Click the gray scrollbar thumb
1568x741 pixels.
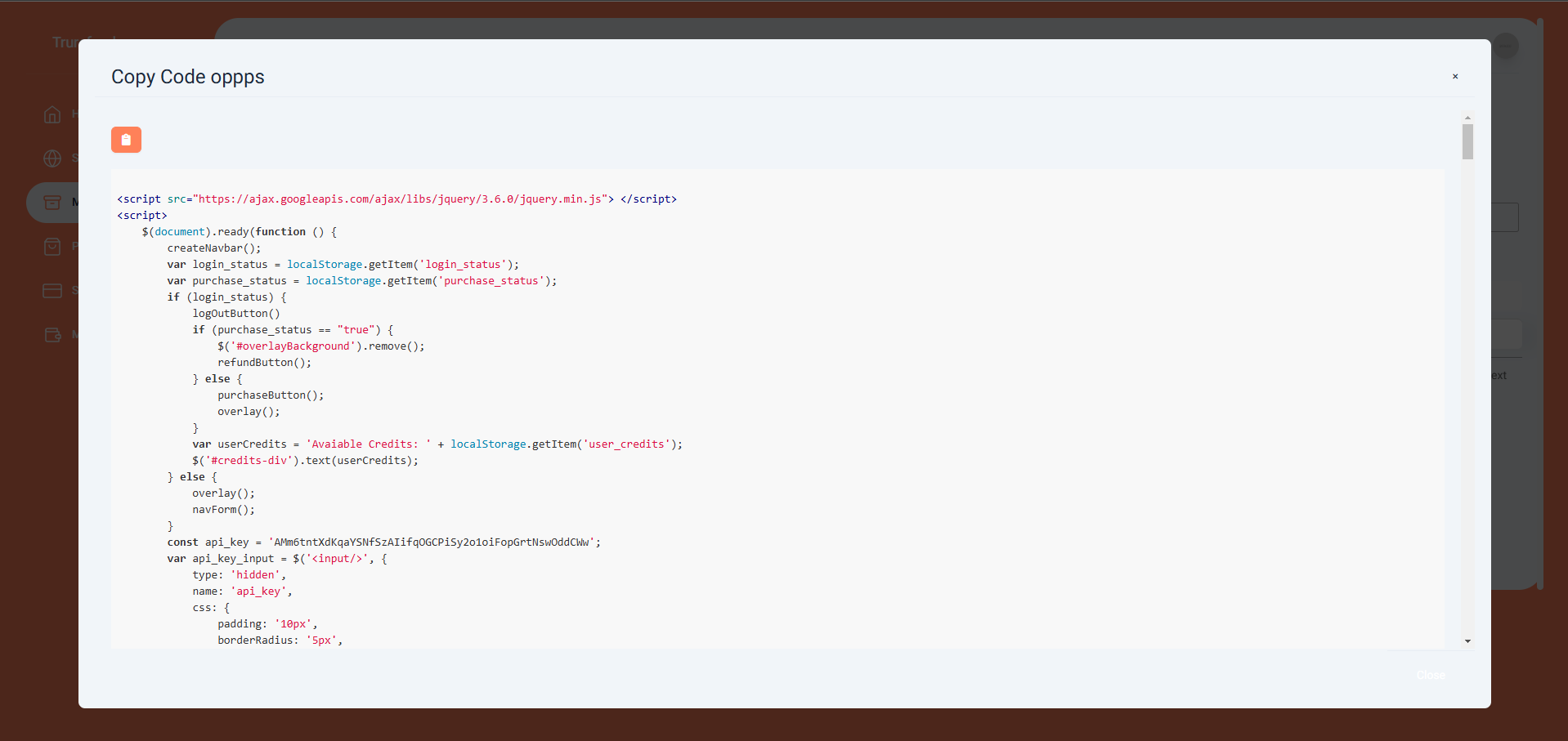(x=1467, y=142)
